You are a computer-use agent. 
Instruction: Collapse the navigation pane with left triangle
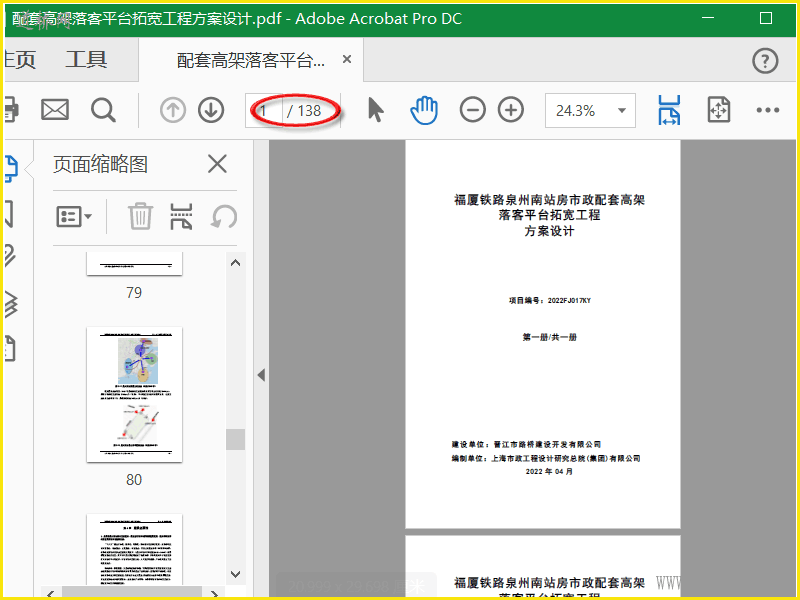point(261,376)
